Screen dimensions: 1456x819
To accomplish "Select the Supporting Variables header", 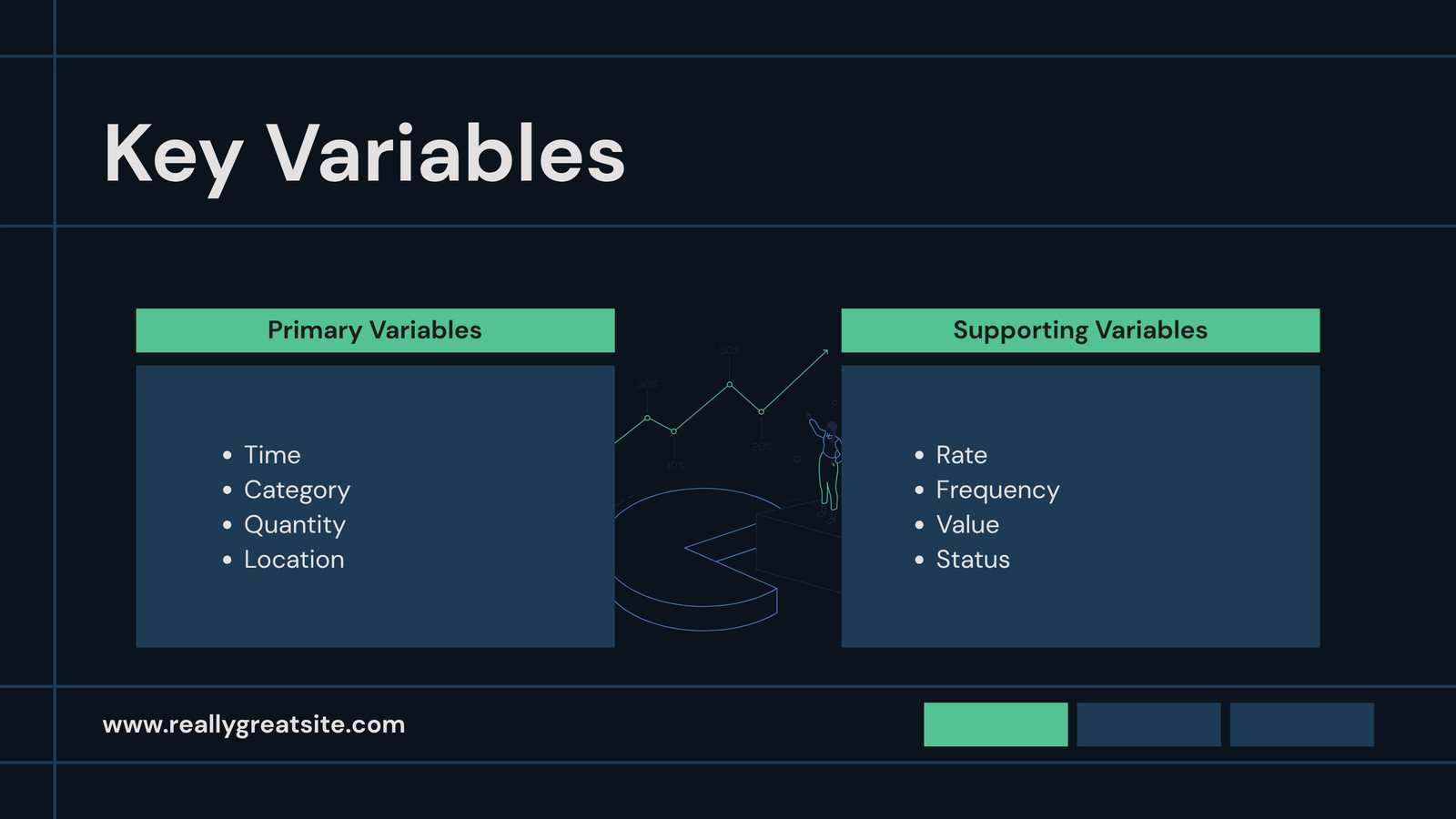I will click(1080, 330).
